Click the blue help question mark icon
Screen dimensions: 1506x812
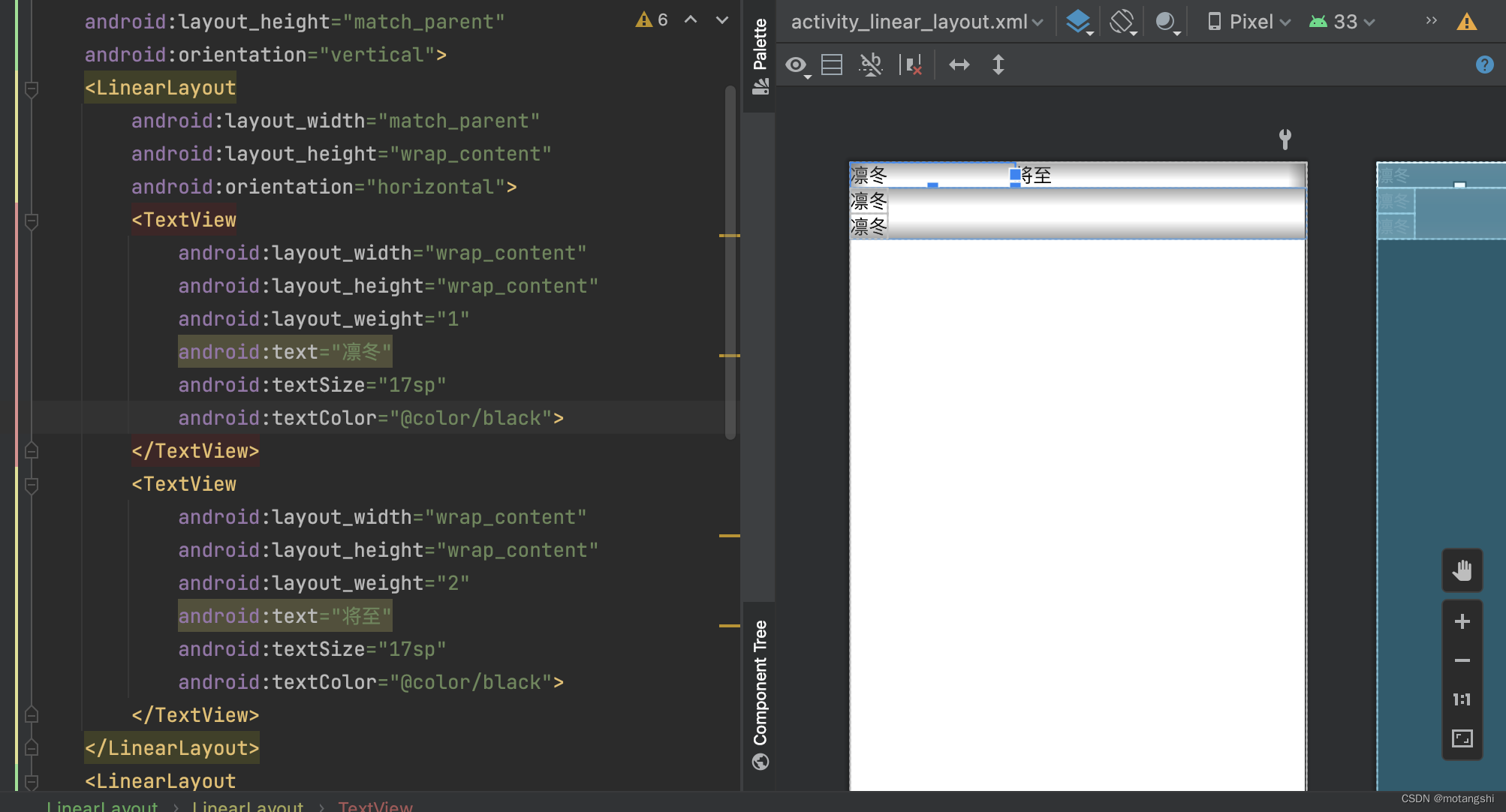coord(1485,65)
